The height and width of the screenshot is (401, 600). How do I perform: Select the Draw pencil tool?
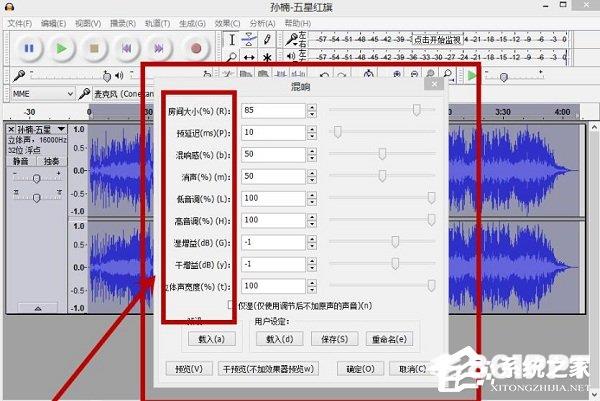click(267, 40)
